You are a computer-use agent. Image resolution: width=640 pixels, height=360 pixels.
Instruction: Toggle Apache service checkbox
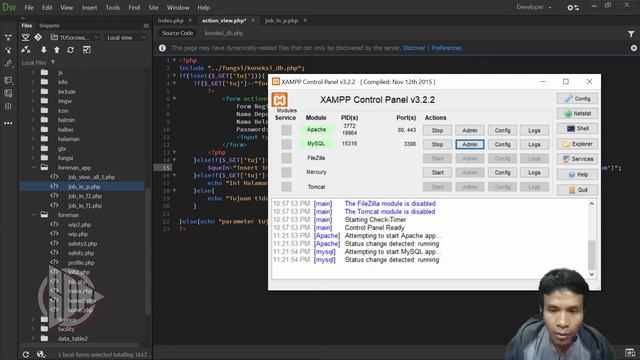pyautogui.click(x=286, y=130)
